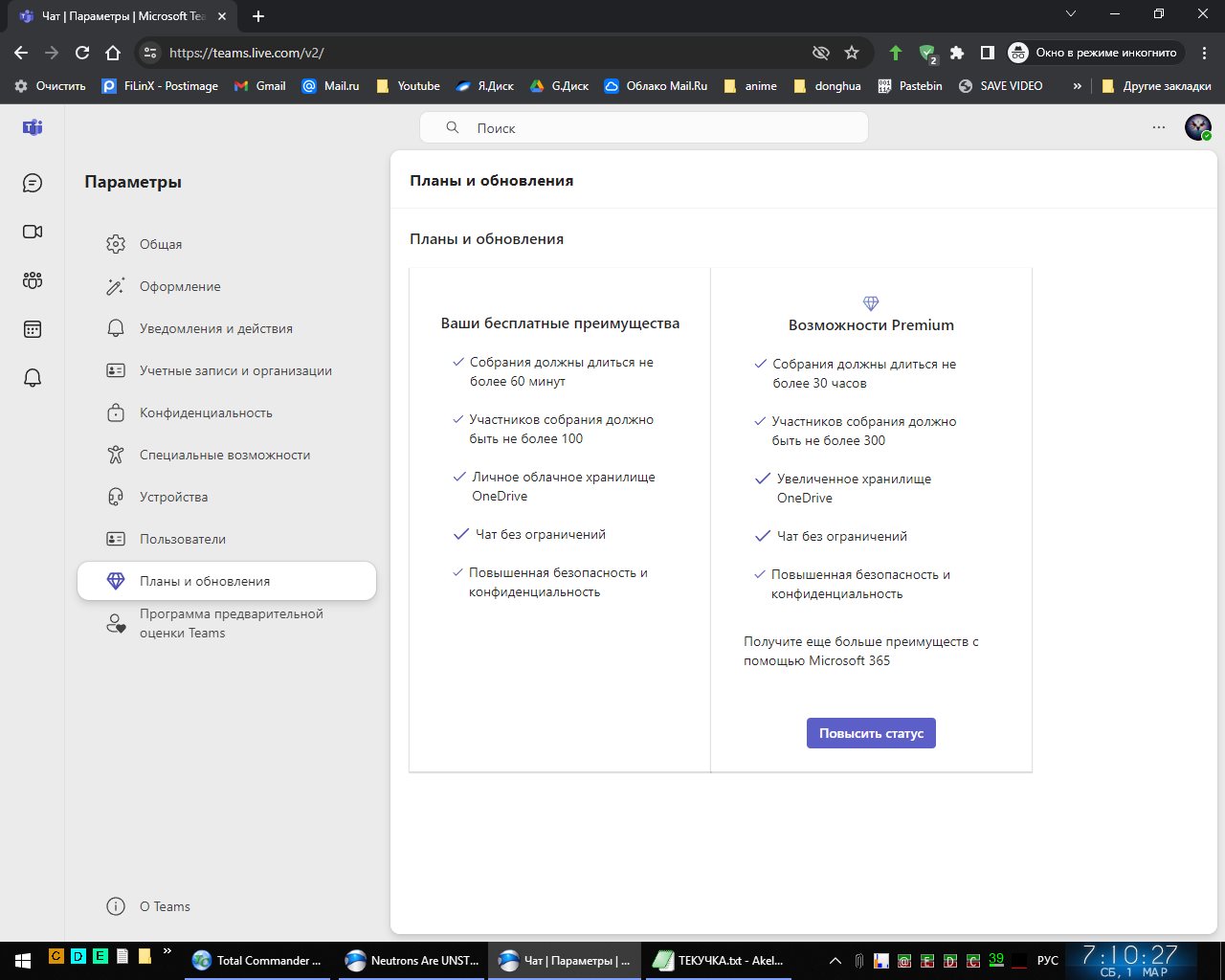Open Учетные записи и организации settings
This screenshot has width=1225, height=980.
pos(227,370)
